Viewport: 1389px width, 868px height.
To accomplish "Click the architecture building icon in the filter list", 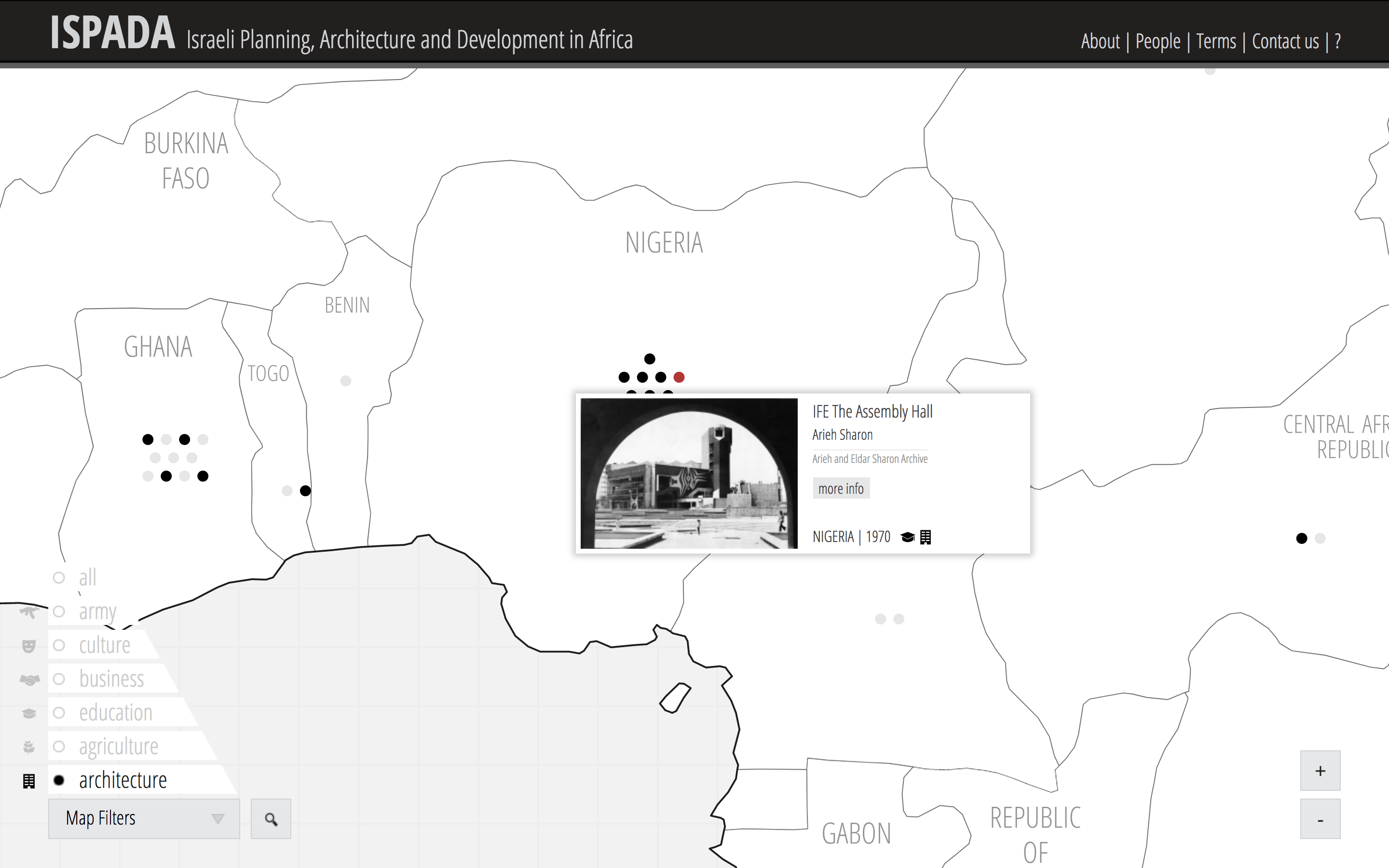I will click(29, 781).
